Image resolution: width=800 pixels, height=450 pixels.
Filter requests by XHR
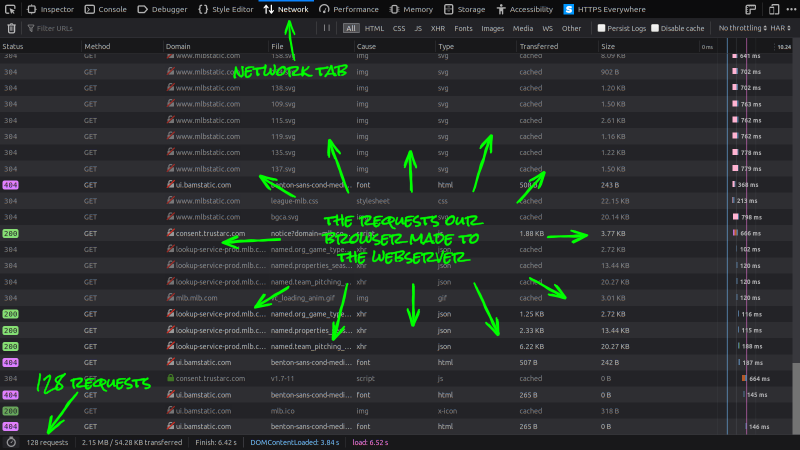(438, 29)
